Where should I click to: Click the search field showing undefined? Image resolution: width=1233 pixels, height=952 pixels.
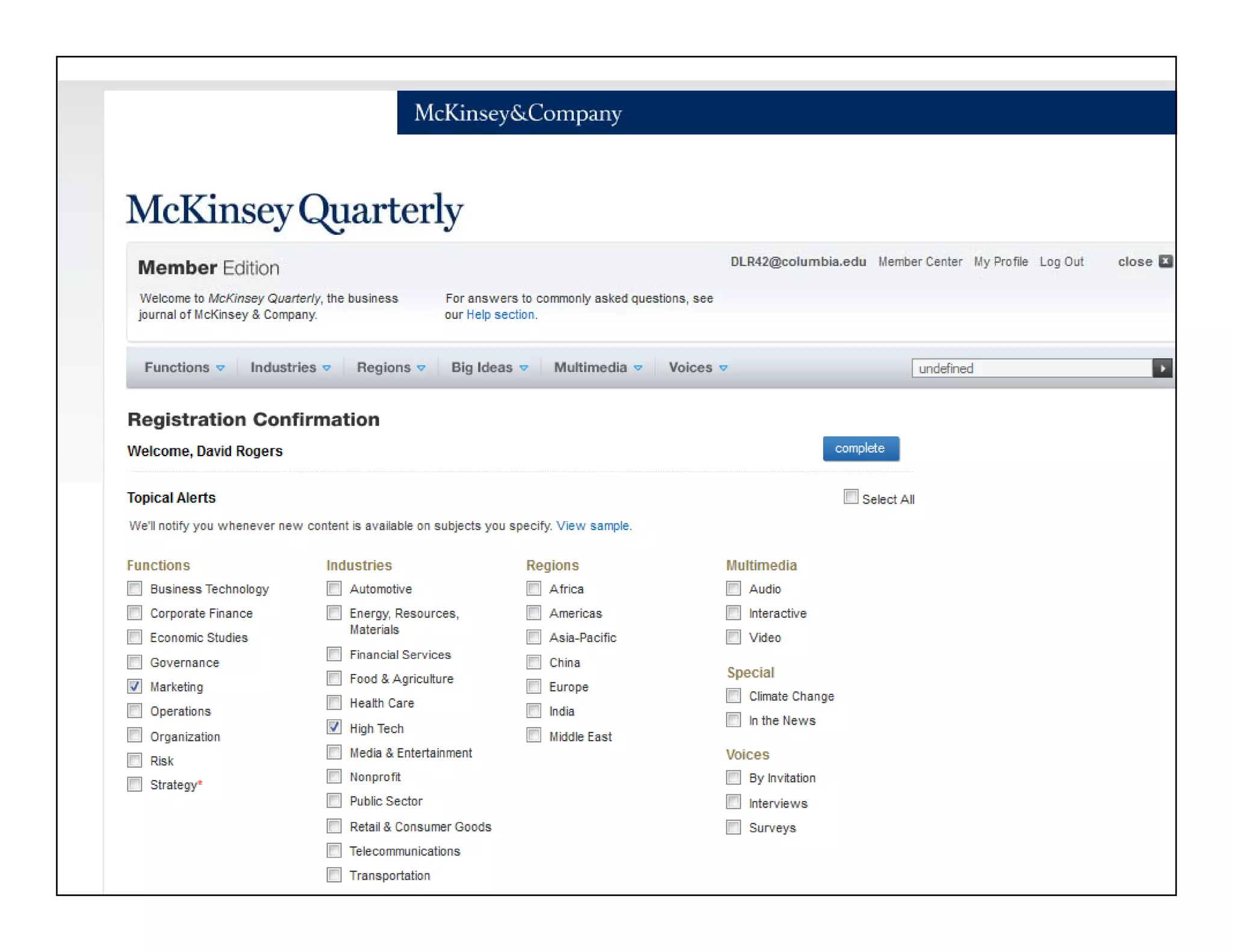click(x=1031, y=368)
